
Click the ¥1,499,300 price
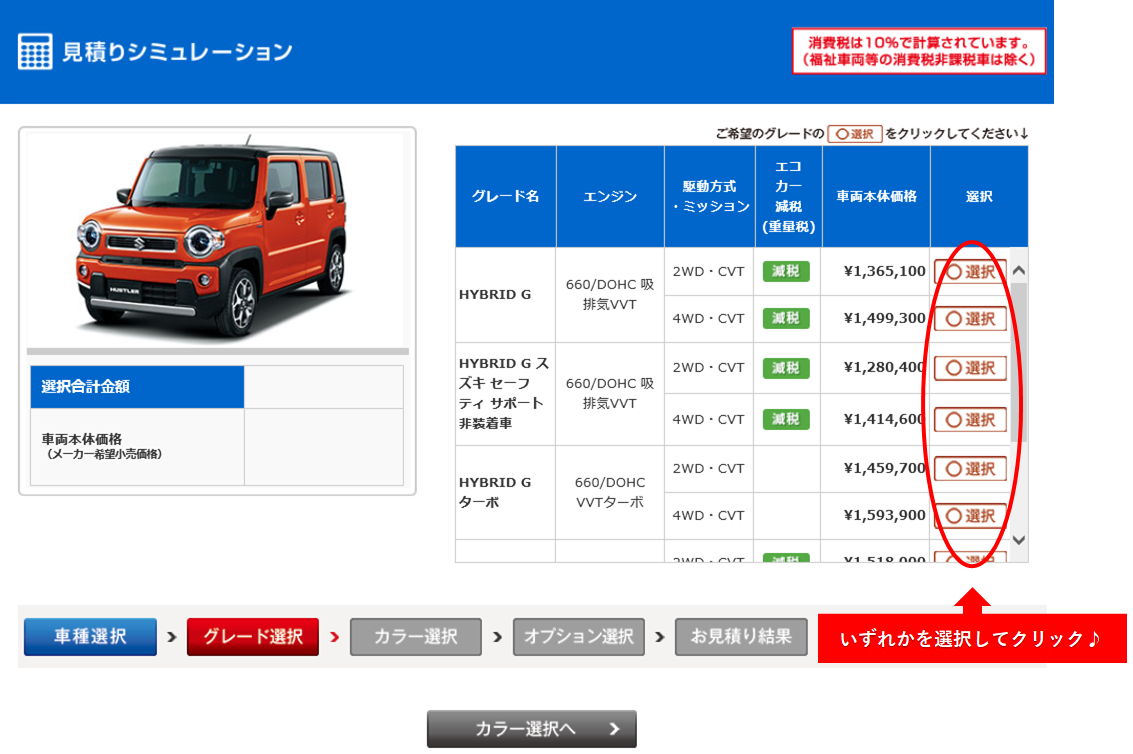(x=884, y=319)
